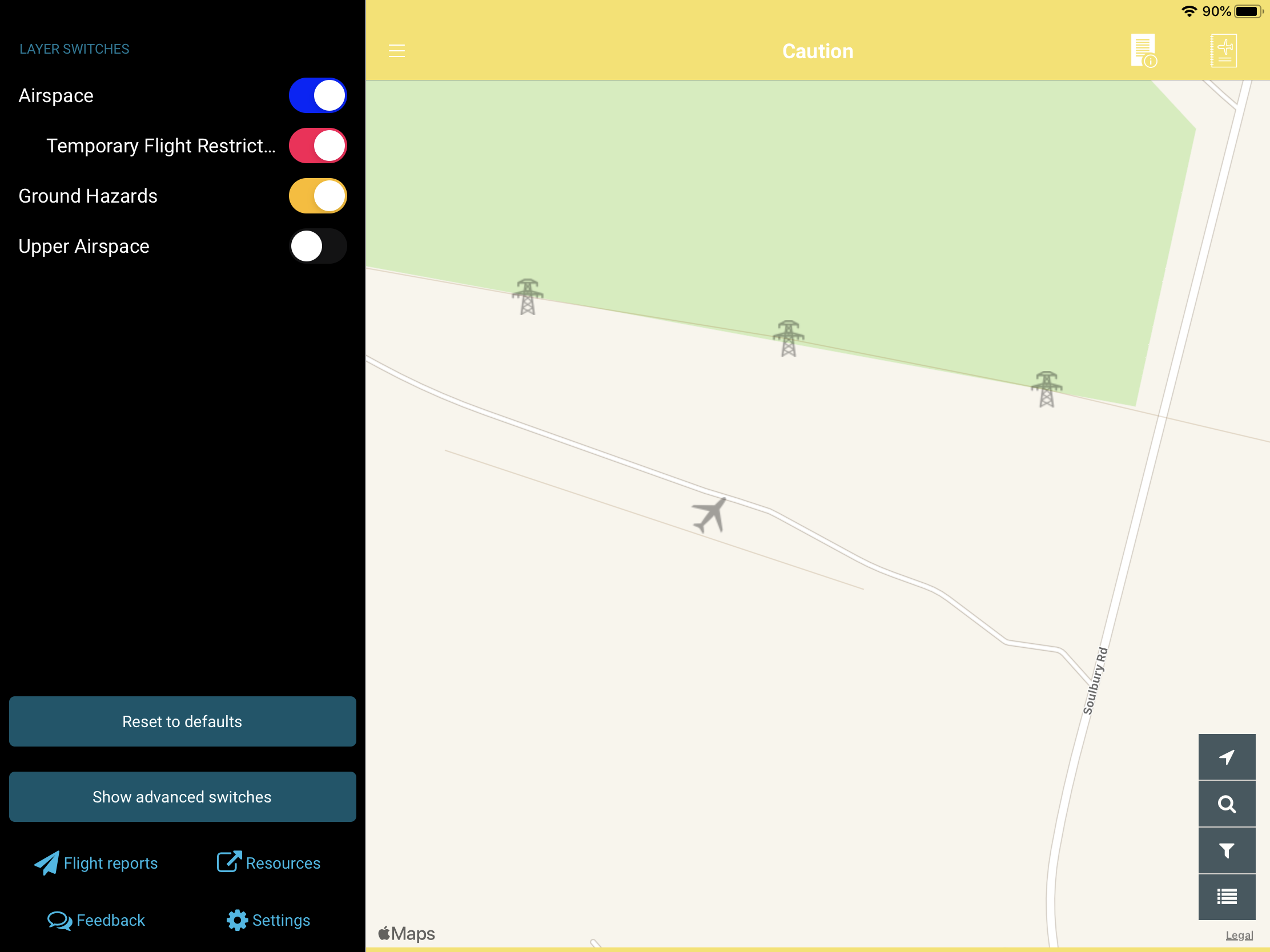Open the Legal link on map
The width and height of the screenshot is (1270, 952).
point(1239,935)
